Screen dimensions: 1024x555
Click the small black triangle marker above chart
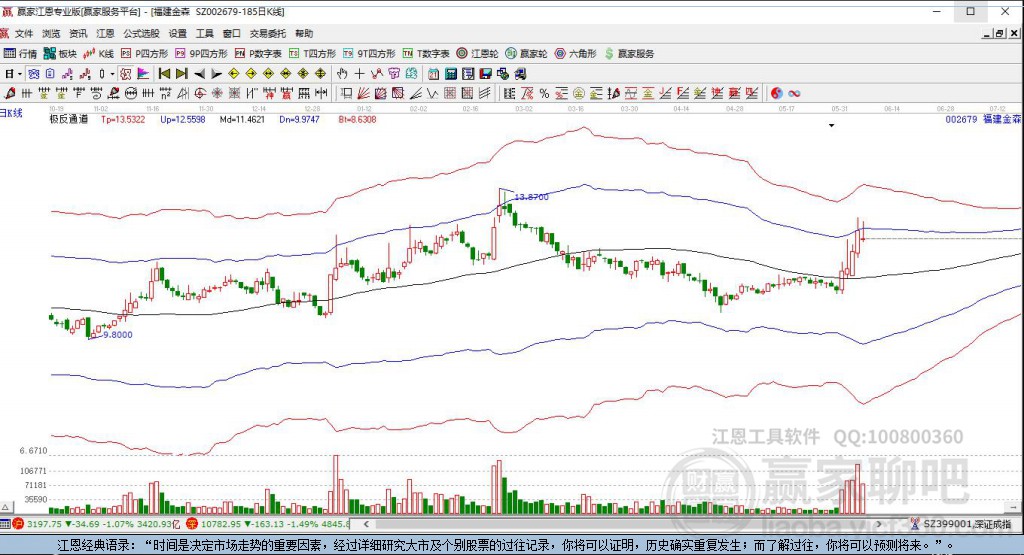pyautogui.click(x=831, y=125)
